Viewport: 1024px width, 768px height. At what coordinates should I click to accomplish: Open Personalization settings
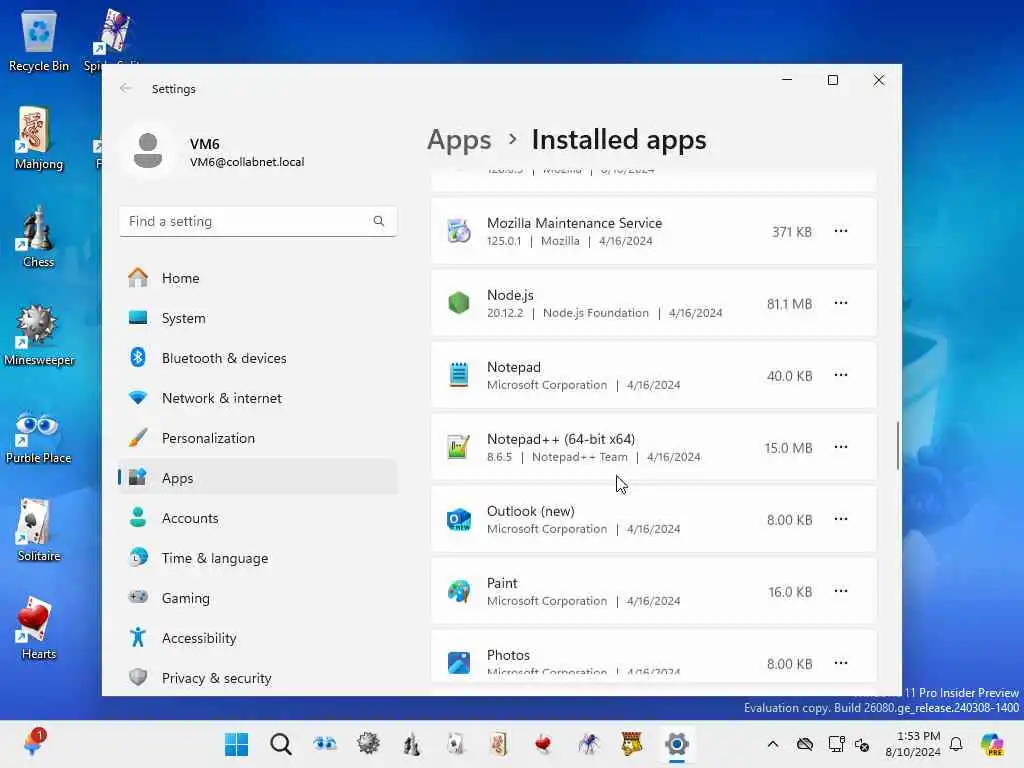click(x=258, y=438)
